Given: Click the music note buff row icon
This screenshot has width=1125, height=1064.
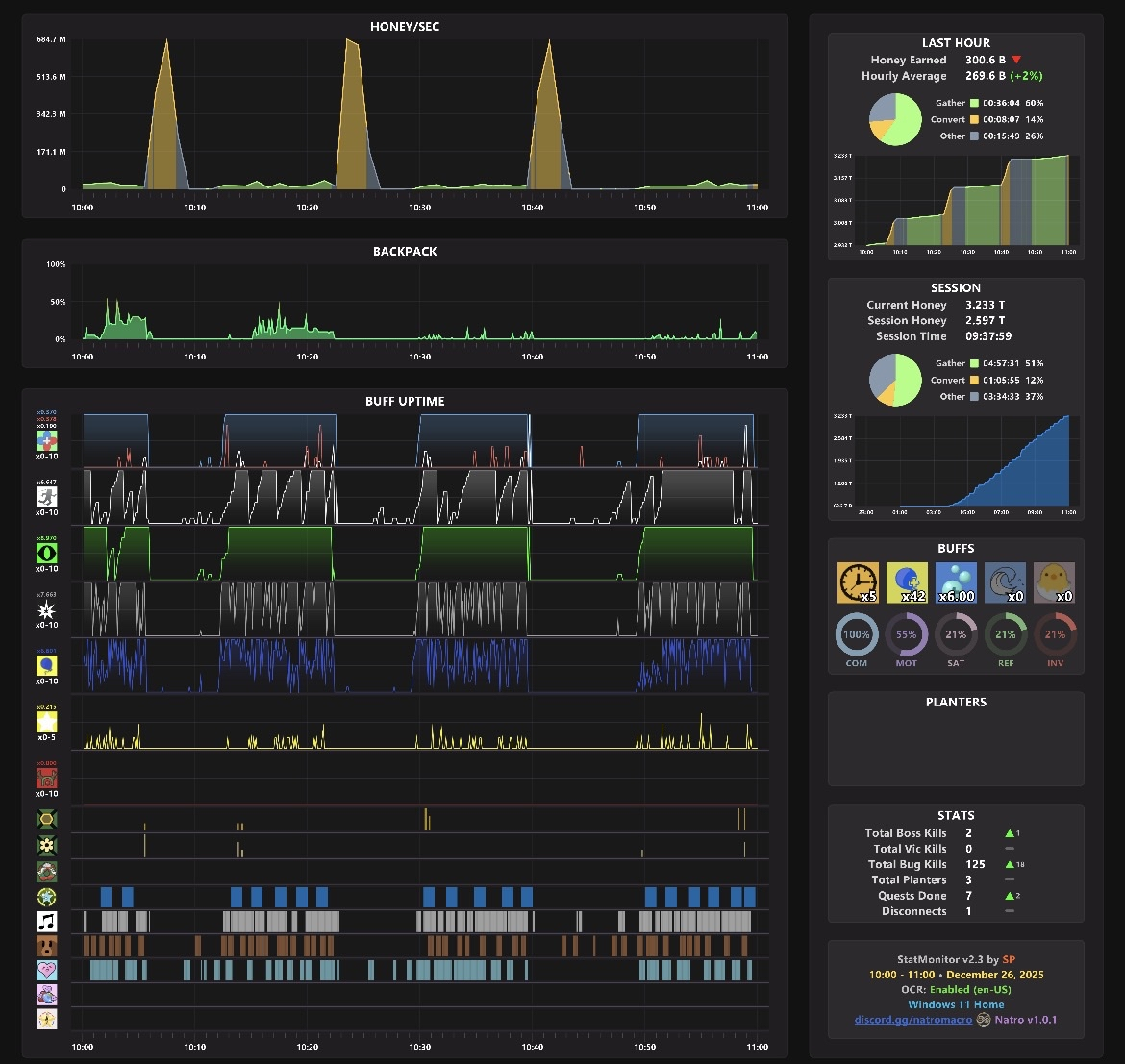Looking at the screenshot, I should pyautogui.click(x=47, y=922).
